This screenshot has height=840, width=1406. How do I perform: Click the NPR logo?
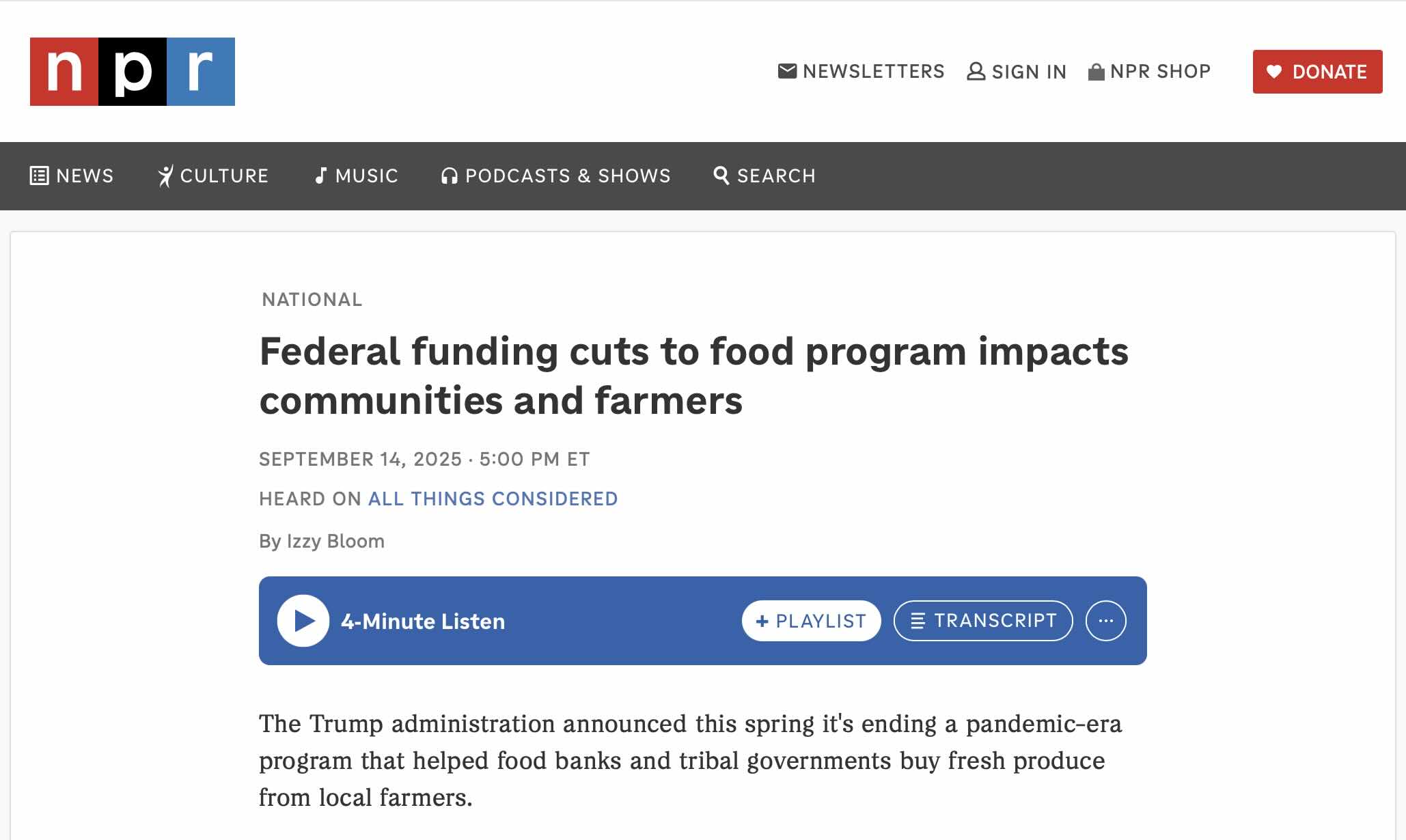(132, 71)
